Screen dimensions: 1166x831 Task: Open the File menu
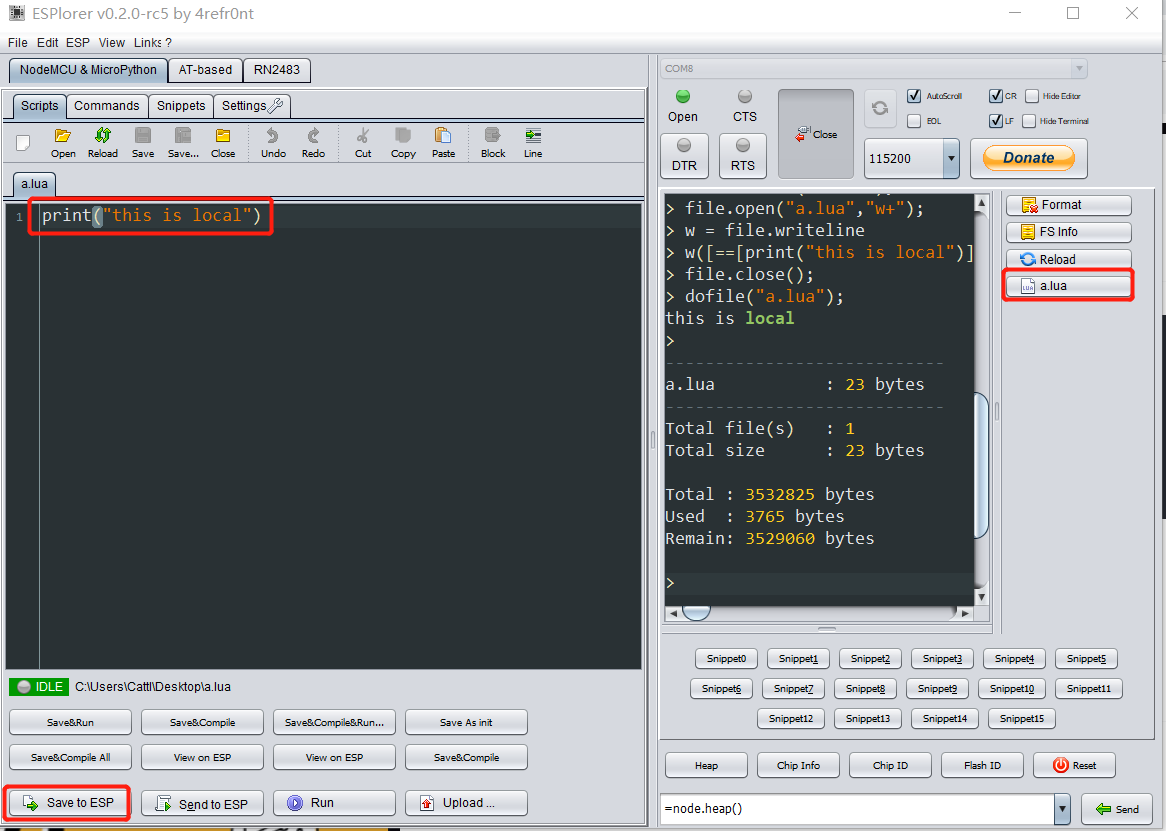tap(17, 42)
